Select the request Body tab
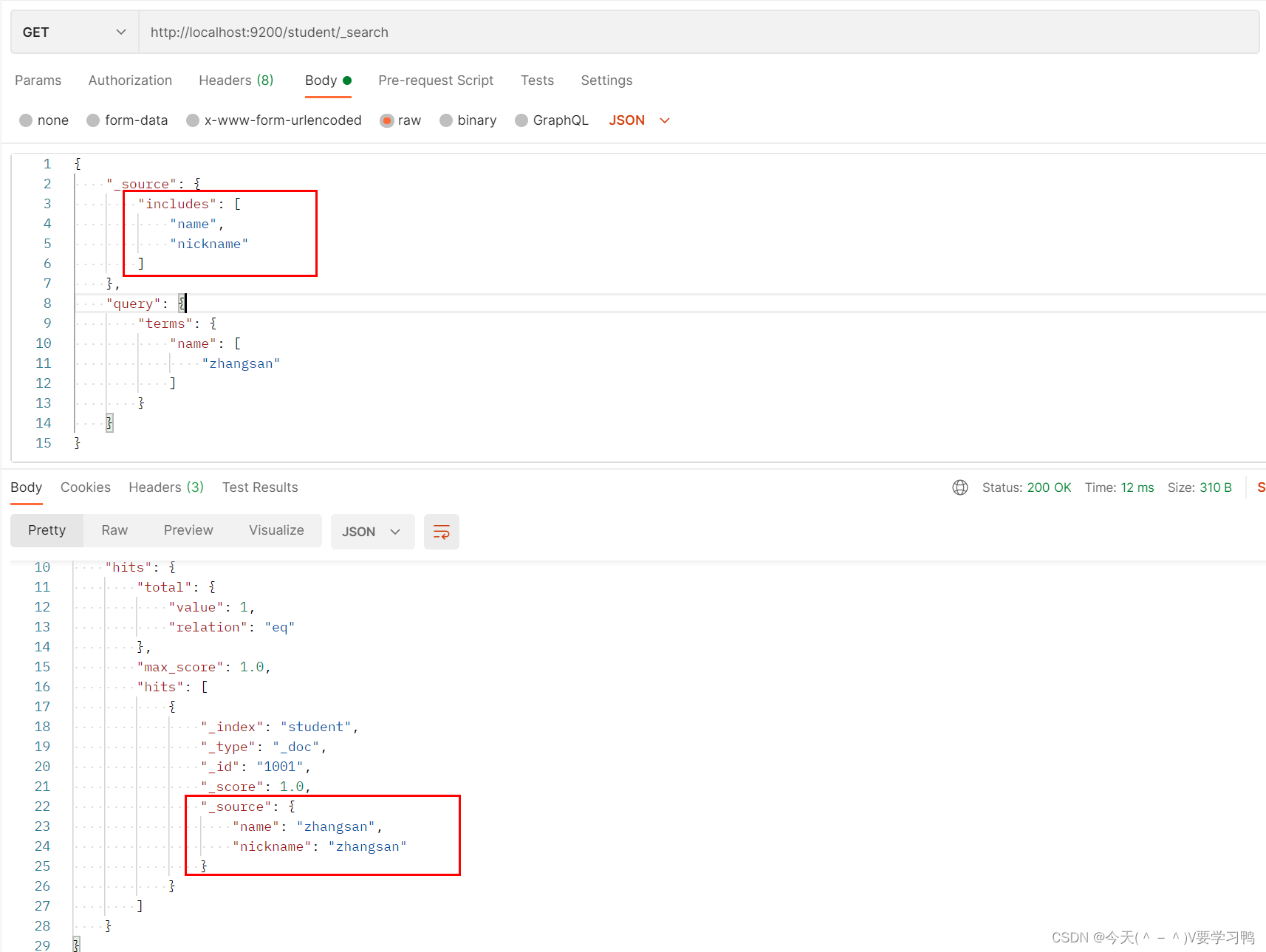Viewport: 1266px width, 952px height. [328, 81]
